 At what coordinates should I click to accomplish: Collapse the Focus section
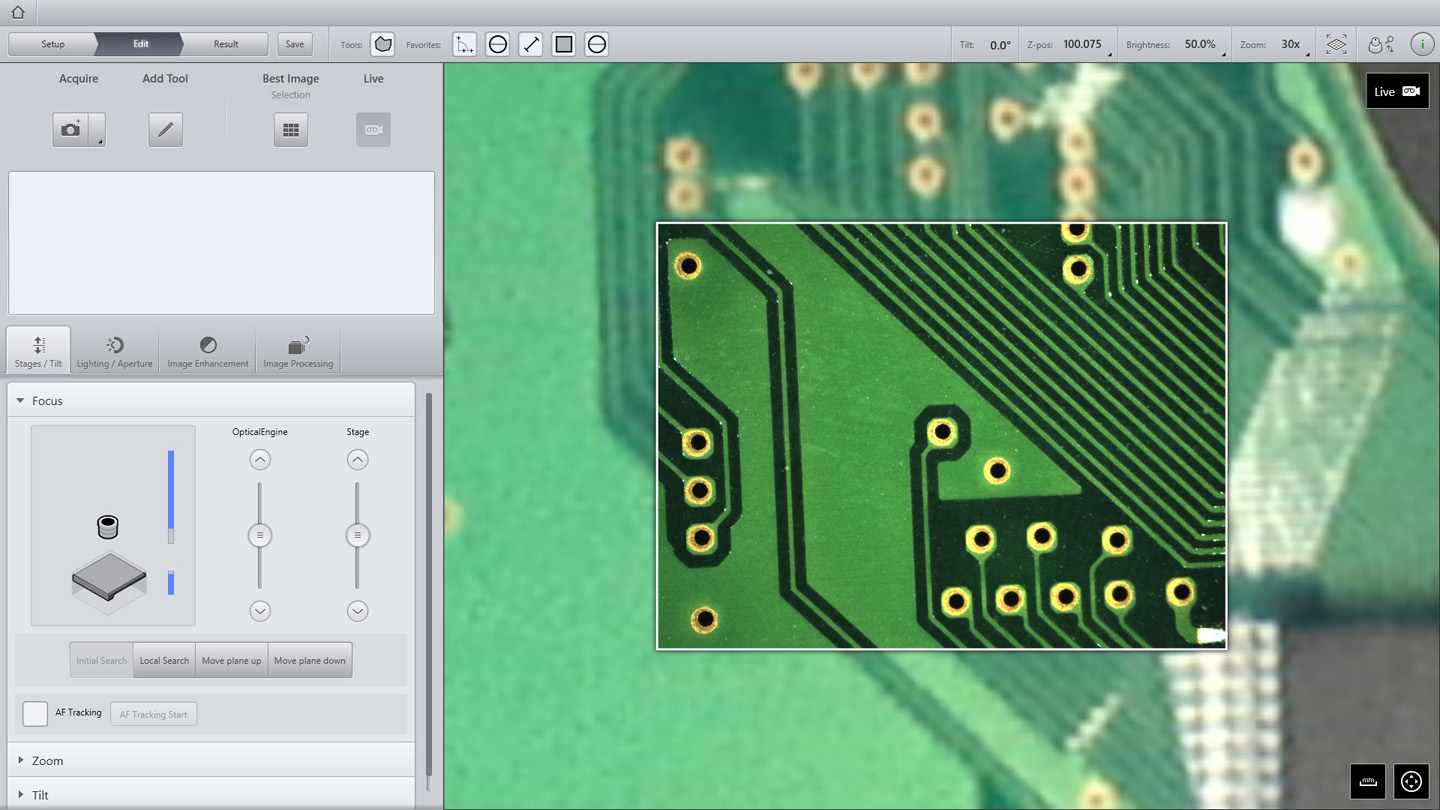20,401
